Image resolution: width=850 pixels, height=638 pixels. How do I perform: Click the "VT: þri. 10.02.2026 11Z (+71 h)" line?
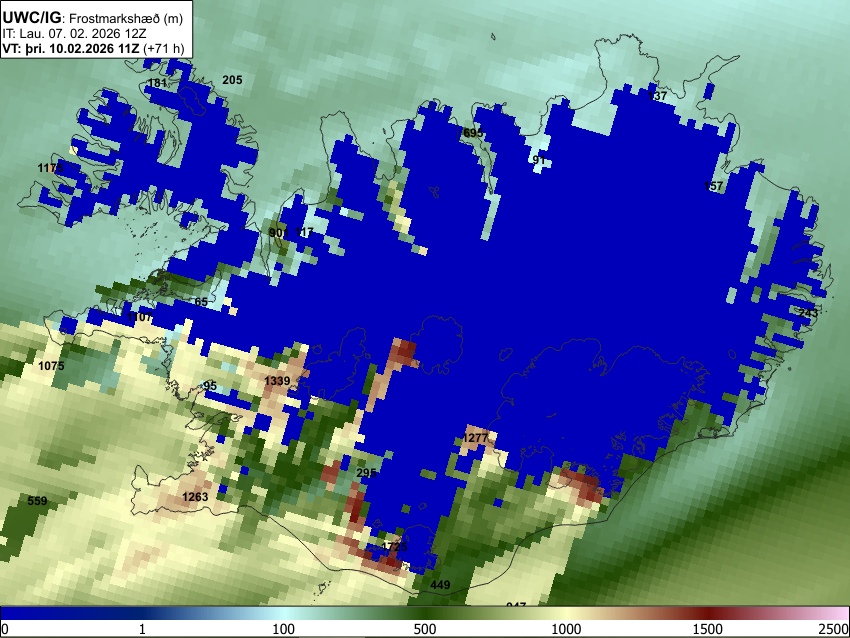tap(93, 48)
